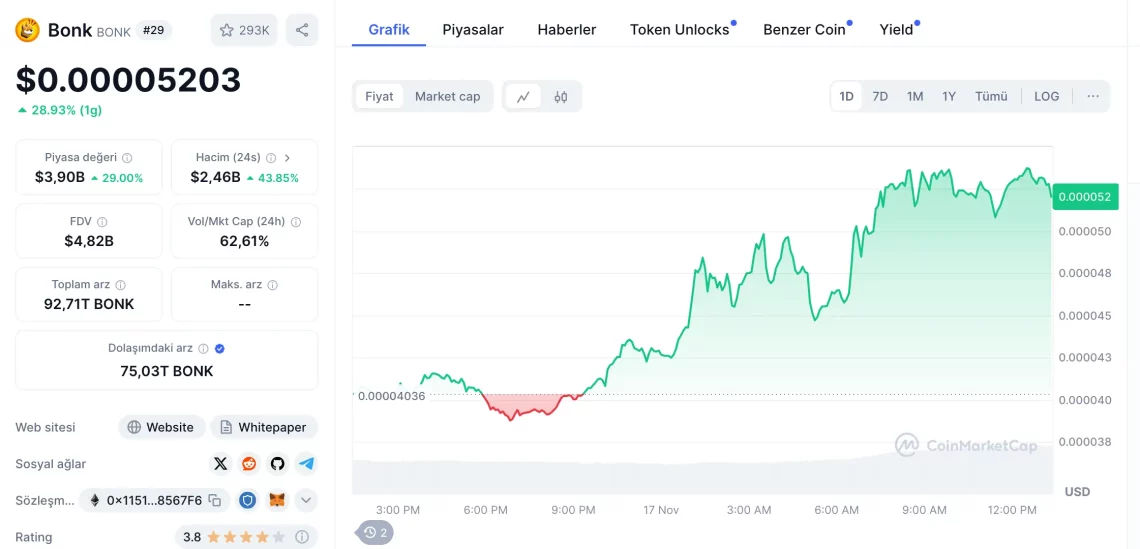
Task: Toggle the chart to Market cap
Action: pos(447,97)
